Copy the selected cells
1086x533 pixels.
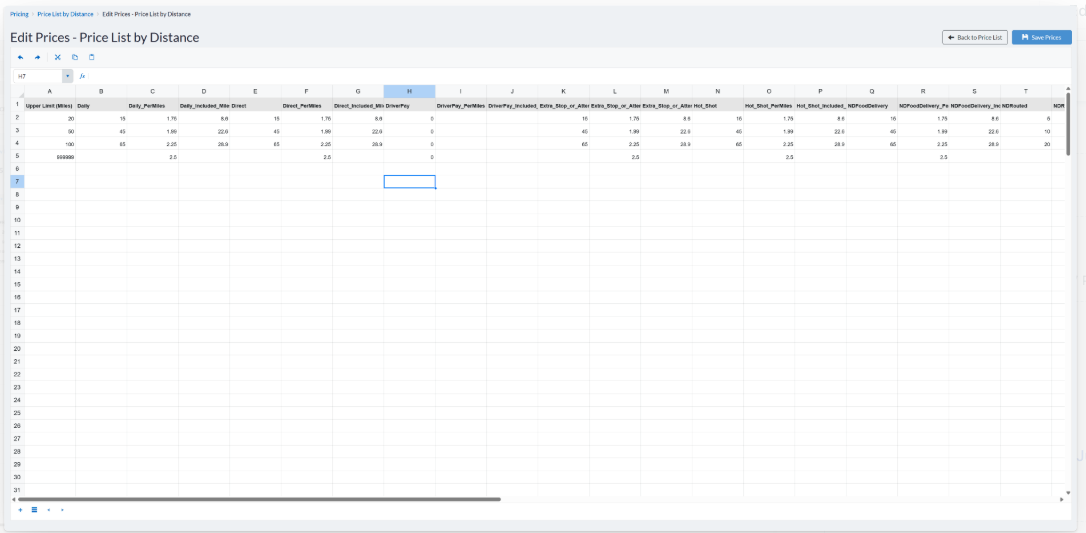[x=75, y=57]
